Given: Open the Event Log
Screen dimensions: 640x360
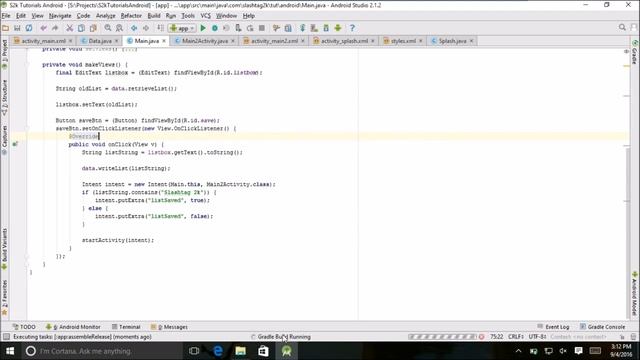Looking at the screenshot, I should point(553,327).
